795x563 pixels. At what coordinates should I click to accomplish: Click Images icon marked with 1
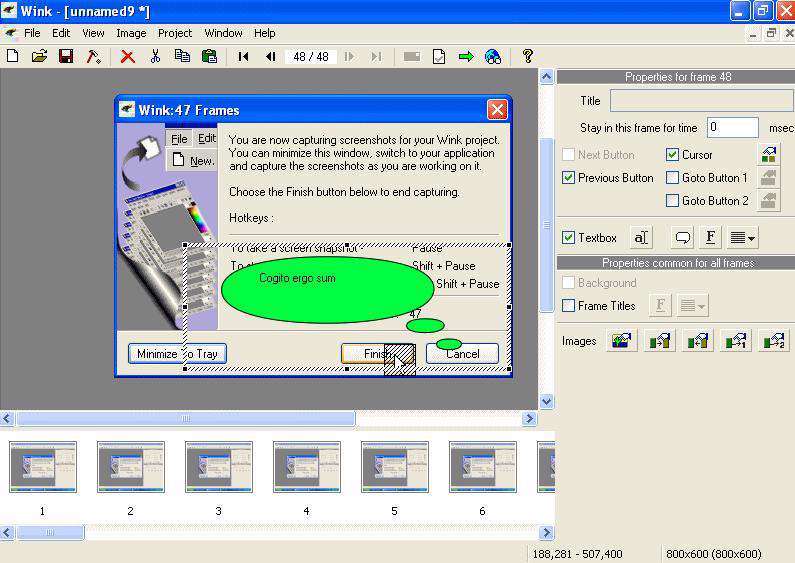[736, 340]
